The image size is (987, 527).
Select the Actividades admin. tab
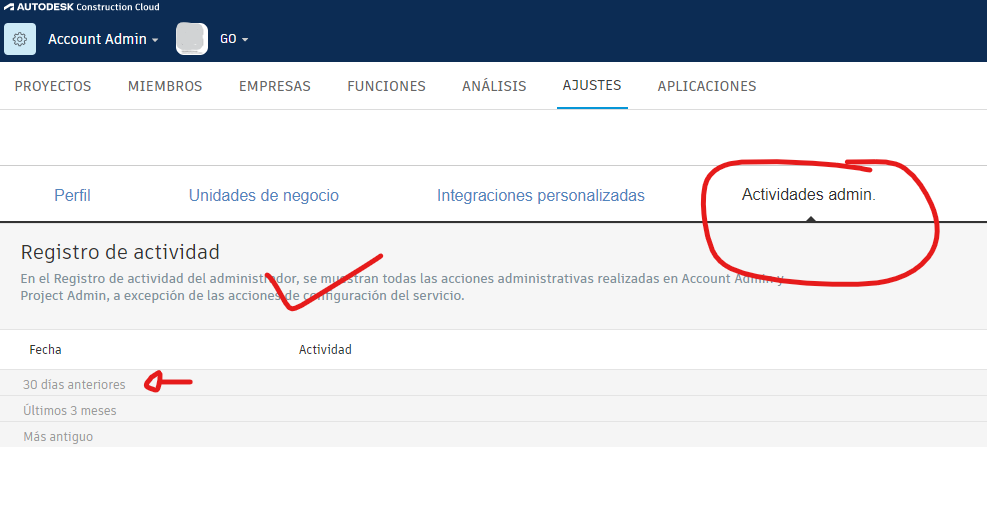click(808, 195)
